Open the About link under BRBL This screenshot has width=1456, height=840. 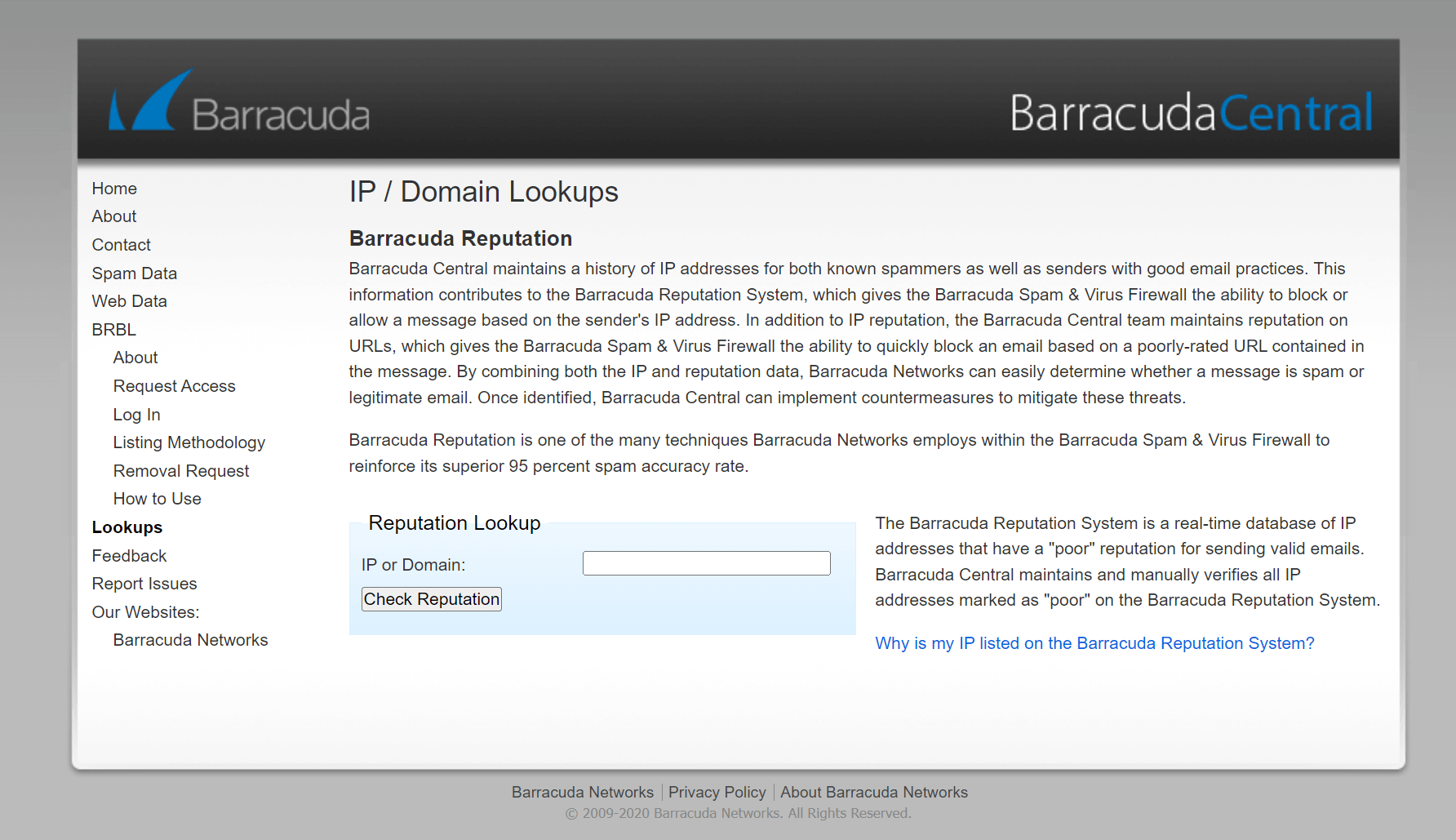[135, 358]
